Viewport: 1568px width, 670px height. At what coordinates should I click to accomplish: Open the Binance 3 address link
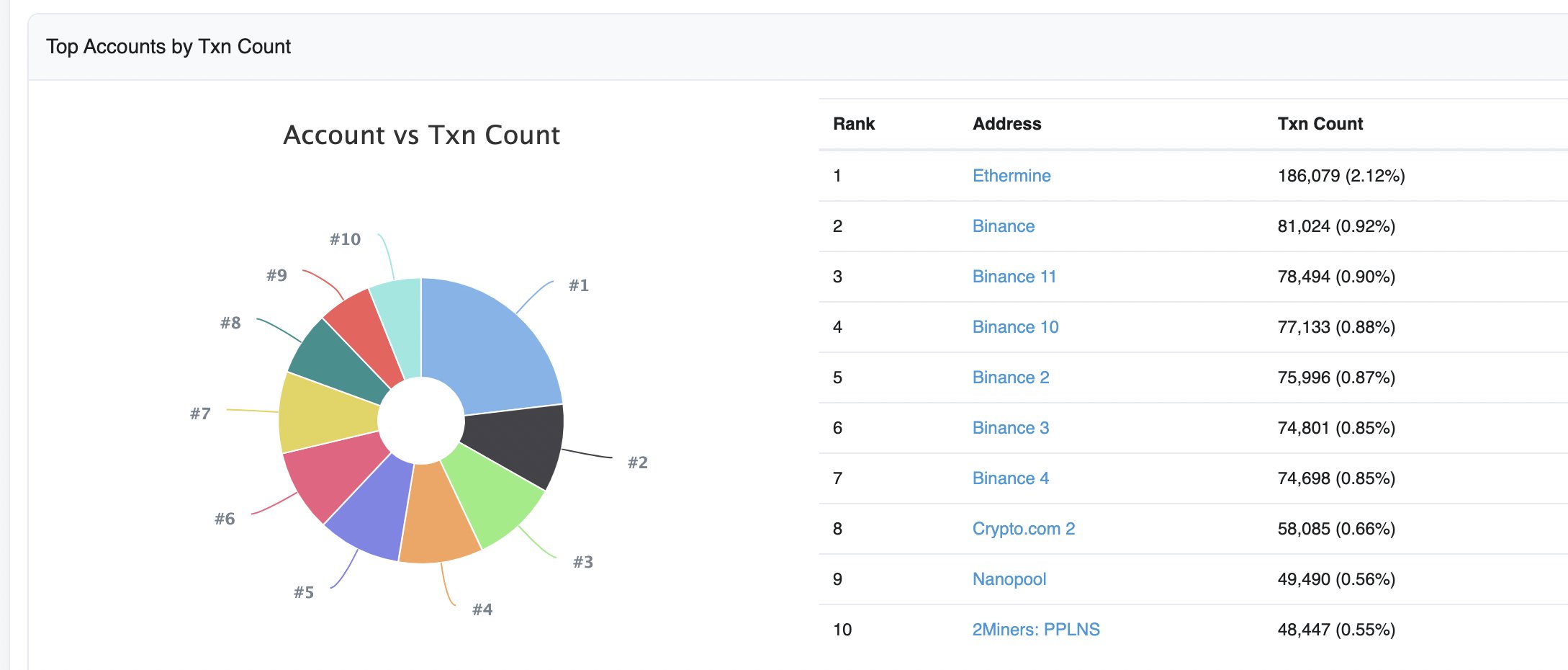(1010, 428)
